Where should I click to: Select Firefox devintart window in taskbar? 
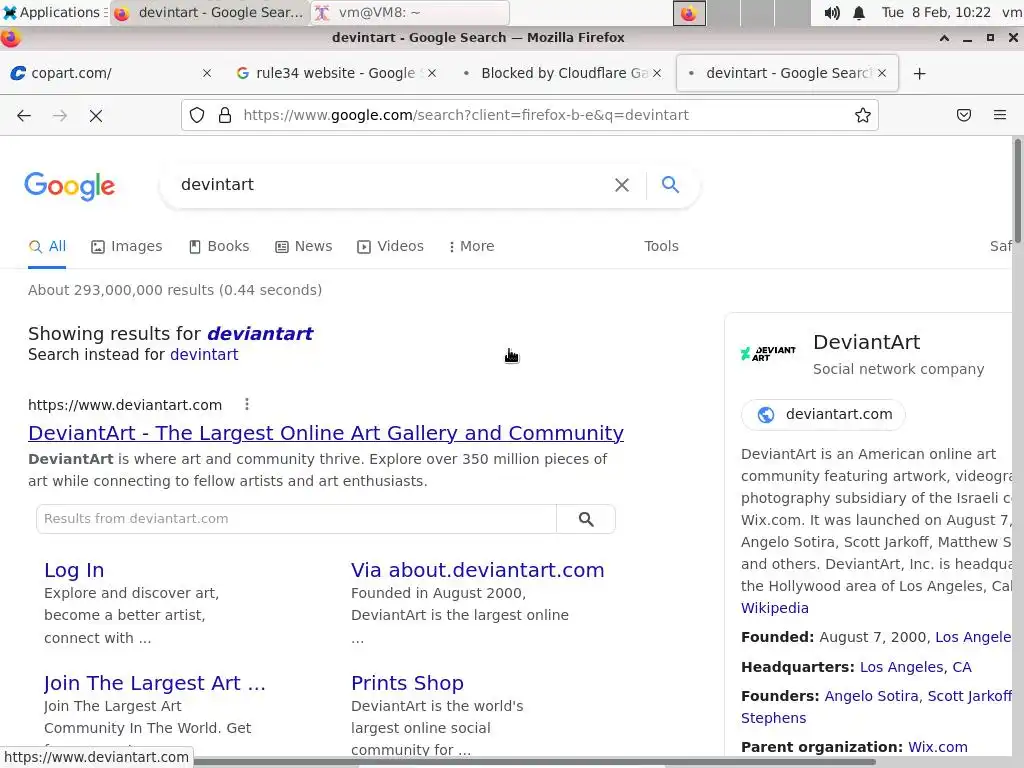(209, 13)
